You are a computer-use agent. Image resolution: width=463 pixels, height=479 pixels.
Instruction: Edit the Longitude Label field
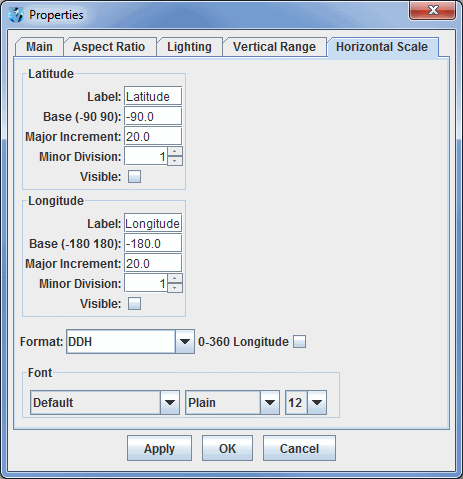tap(153, 224)
